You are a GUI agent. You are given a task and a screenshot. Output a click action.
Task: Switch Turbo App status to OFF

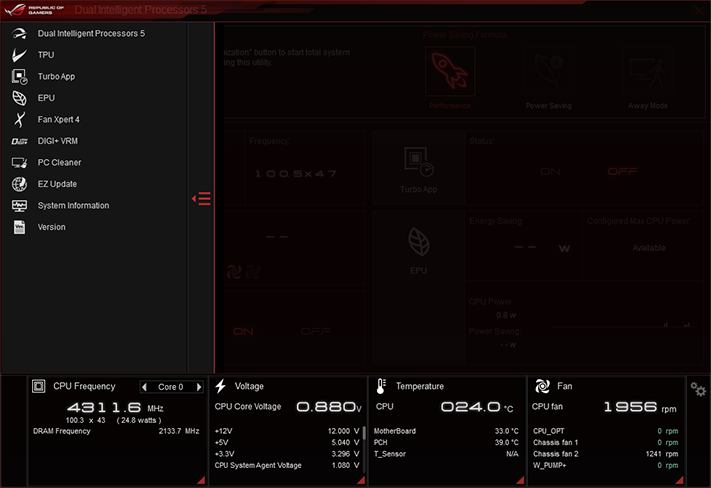click(x=623, y=171)
